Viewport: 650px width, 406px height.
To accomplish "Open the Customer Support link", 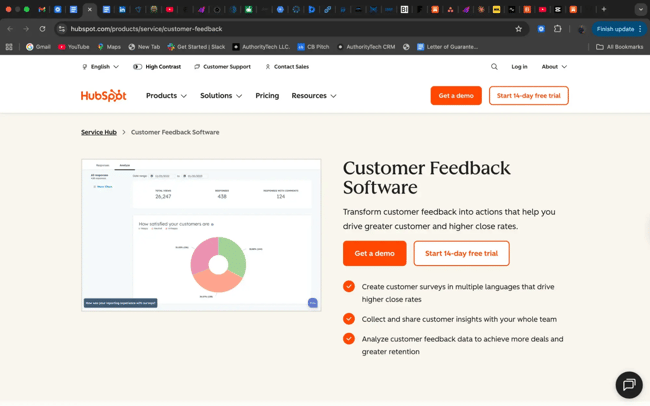I will click(x=222, y=66).
